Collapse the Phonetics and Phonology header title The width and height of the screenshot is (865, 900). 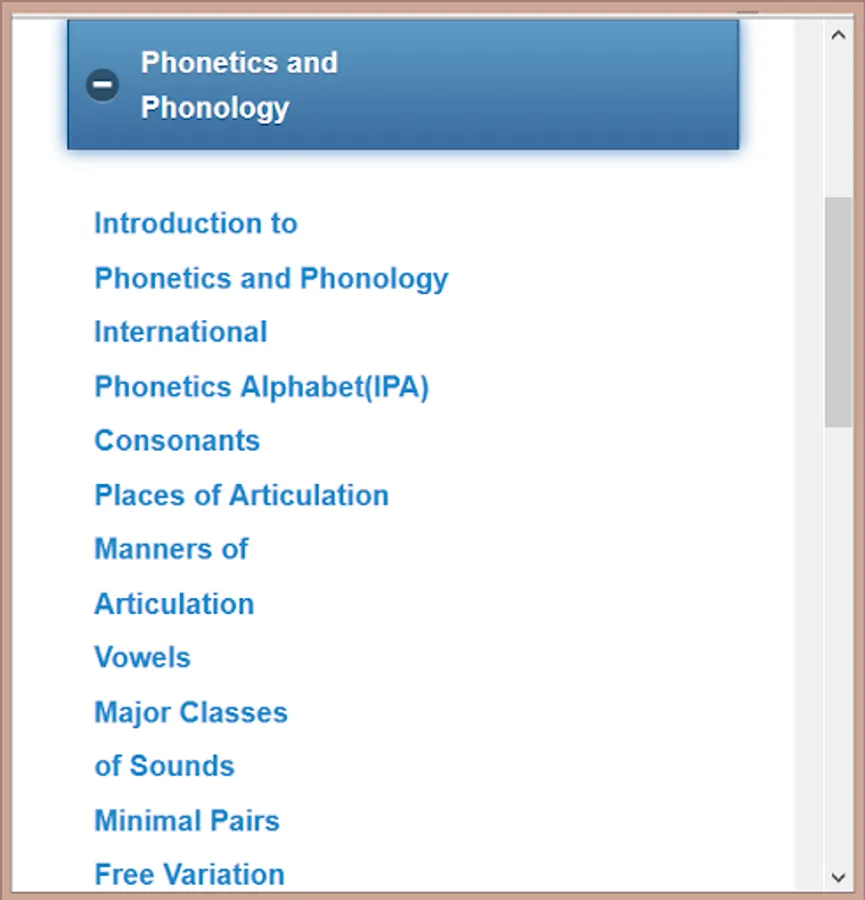239,85
